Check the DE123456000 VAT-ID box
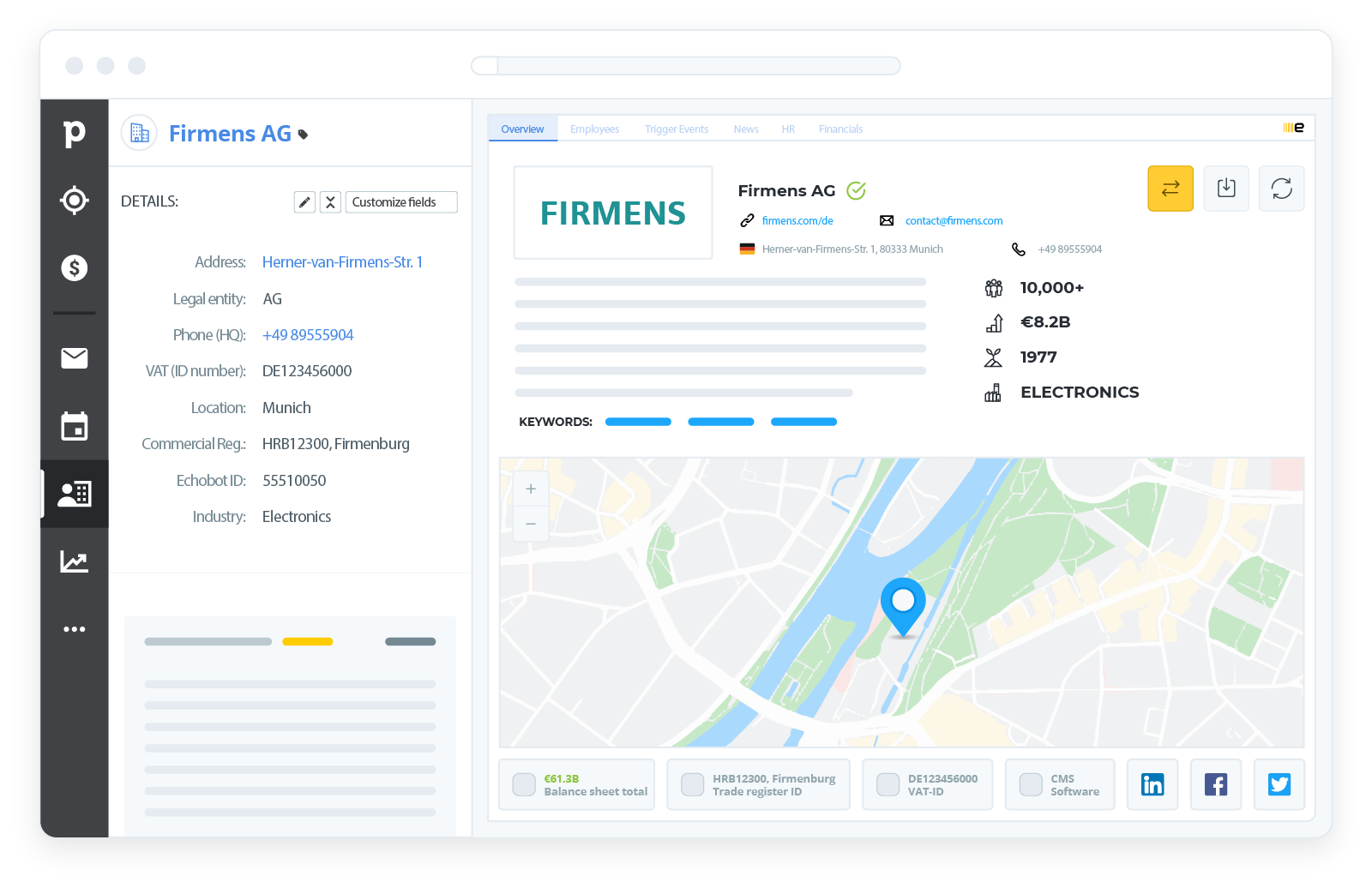The width and height of the screenshot is (1372, 888). pyautogui.click(x=888, y=783)
